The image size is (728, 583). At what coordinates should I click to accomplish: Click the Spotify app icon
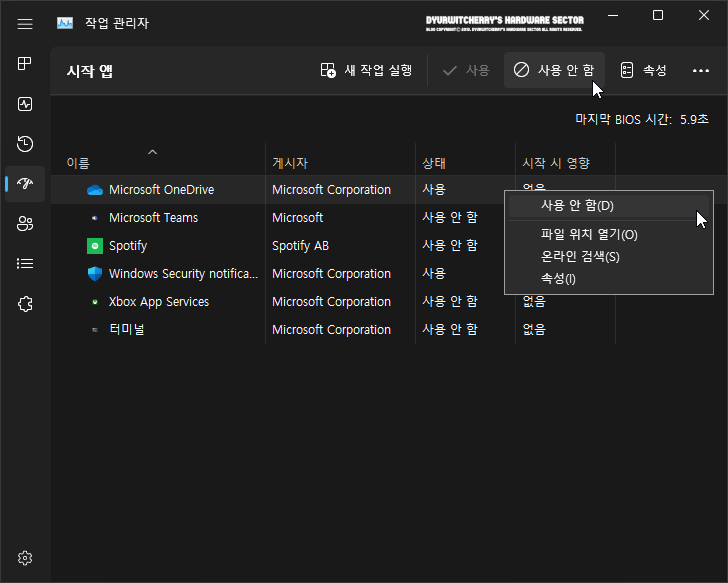[x=95, y=246]
